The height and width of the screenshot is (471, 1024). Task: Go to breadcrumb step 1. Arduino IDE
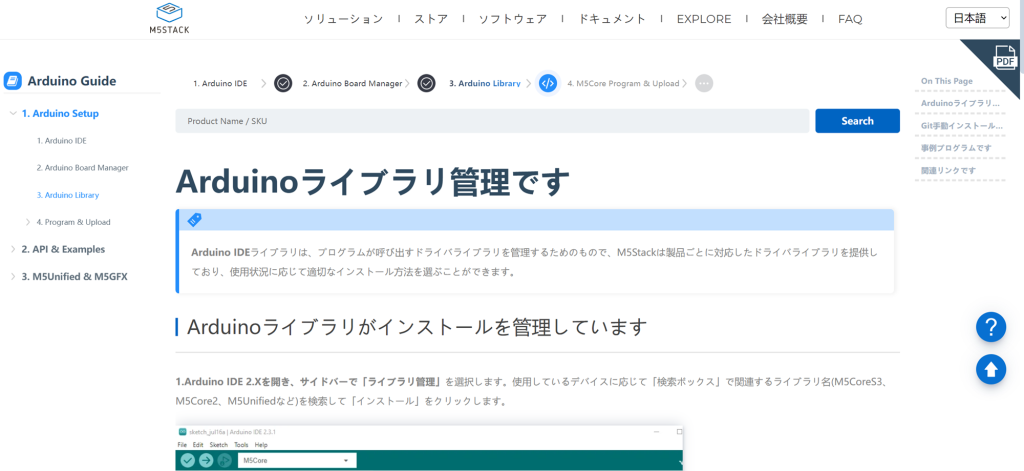point(220,84)
